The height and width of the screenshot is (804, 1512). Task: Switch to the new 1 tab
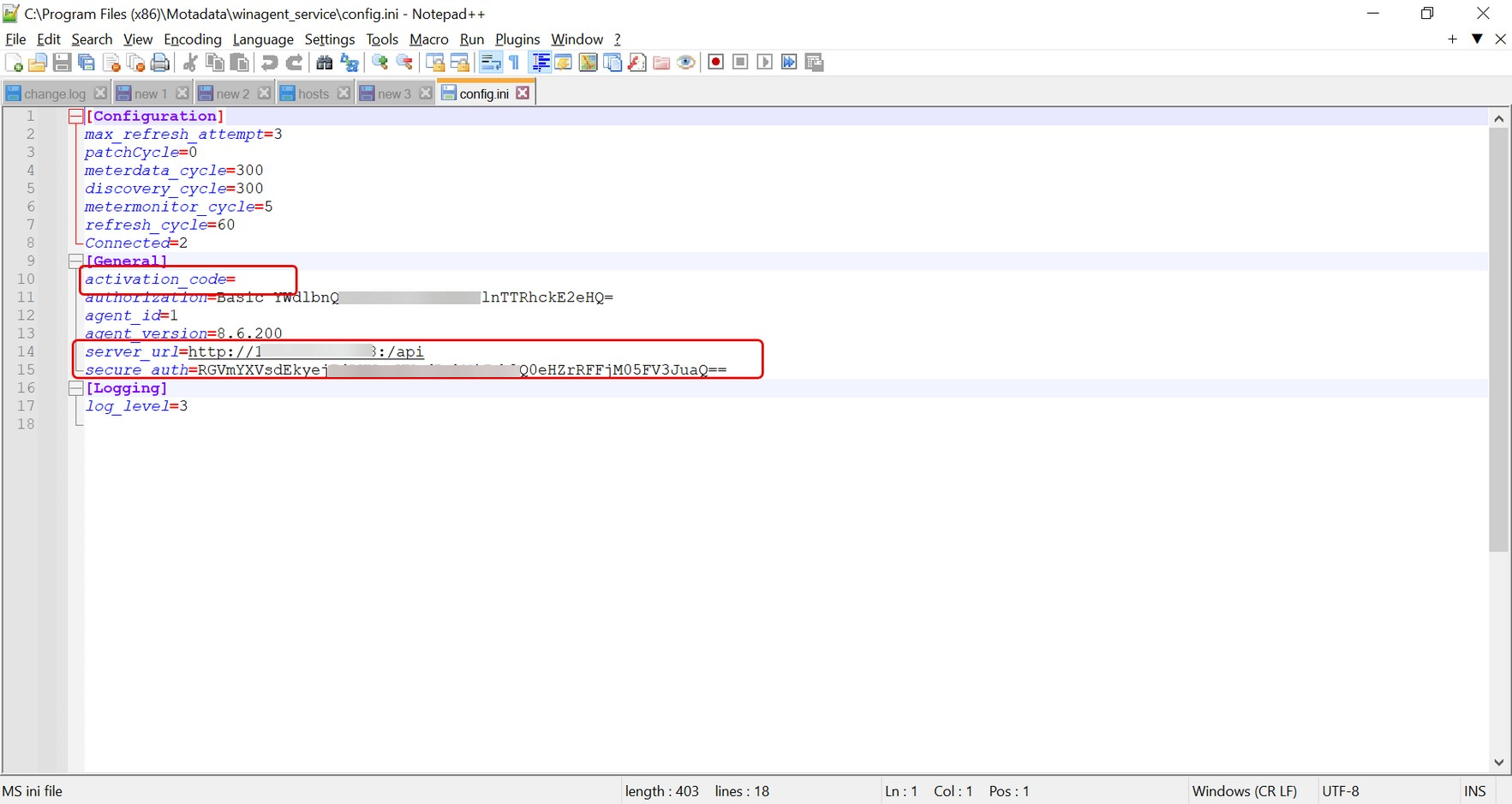[x=151, y=93]
